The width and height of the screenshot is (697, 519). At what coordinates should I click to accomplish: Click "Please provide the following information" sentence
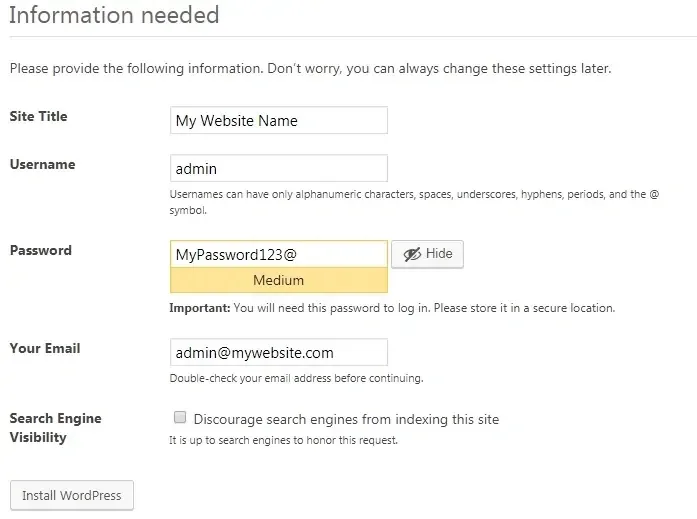[311, 68]
